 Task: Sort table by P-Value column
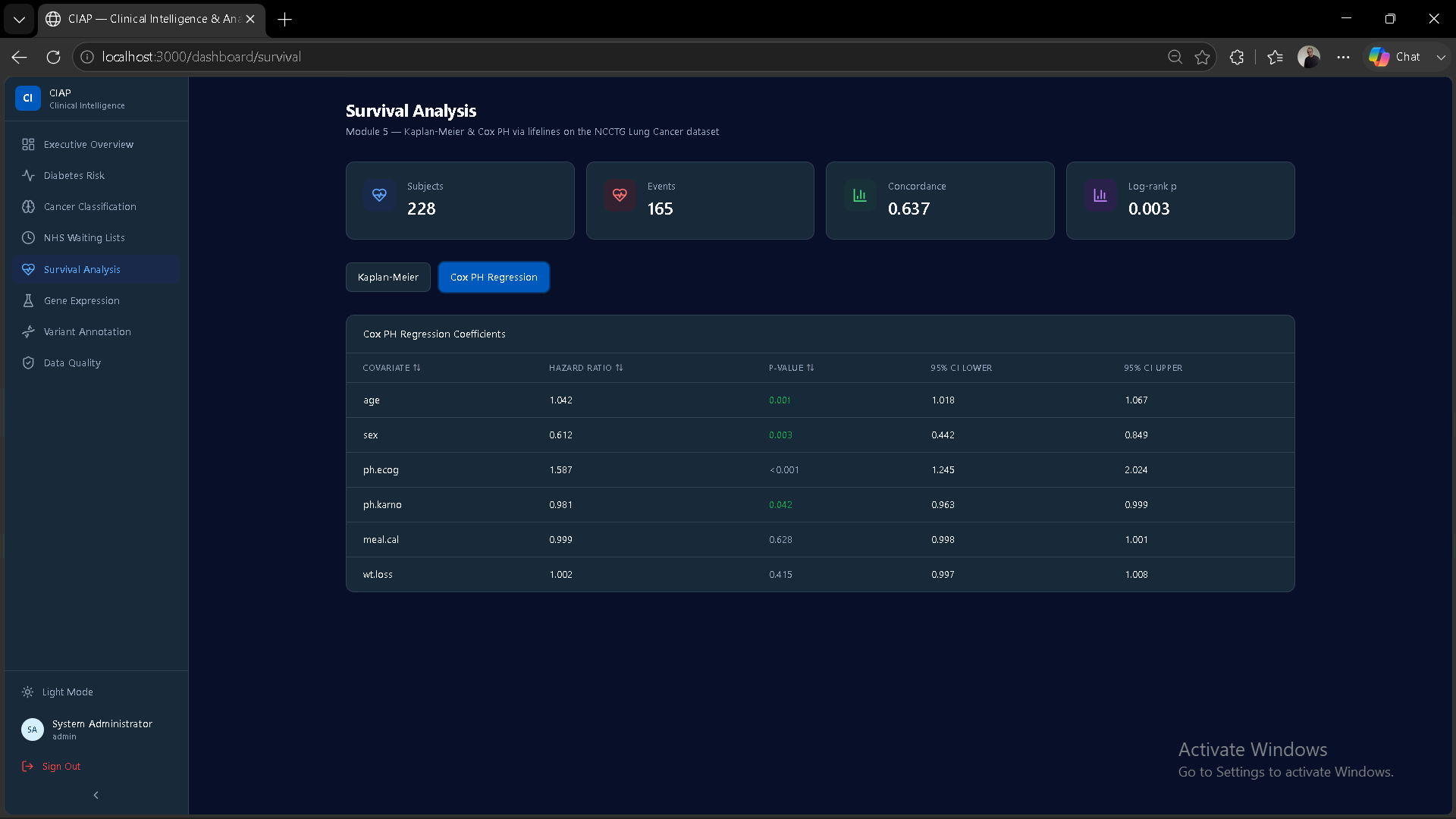click(x=791, y=368)
